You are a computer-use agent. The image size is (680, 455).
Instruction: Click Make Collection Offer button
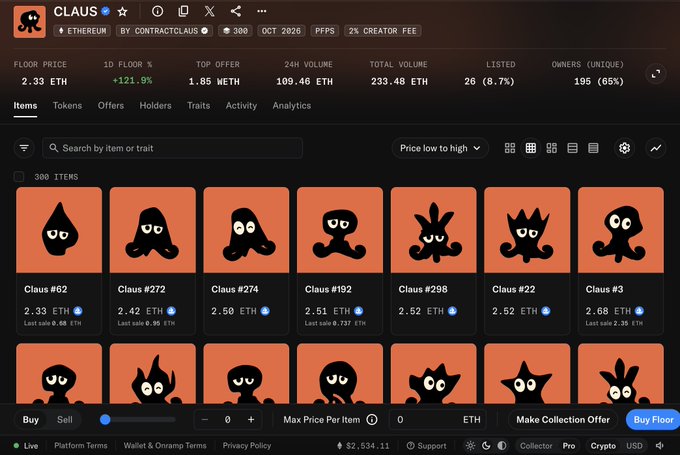pos(562,419)
